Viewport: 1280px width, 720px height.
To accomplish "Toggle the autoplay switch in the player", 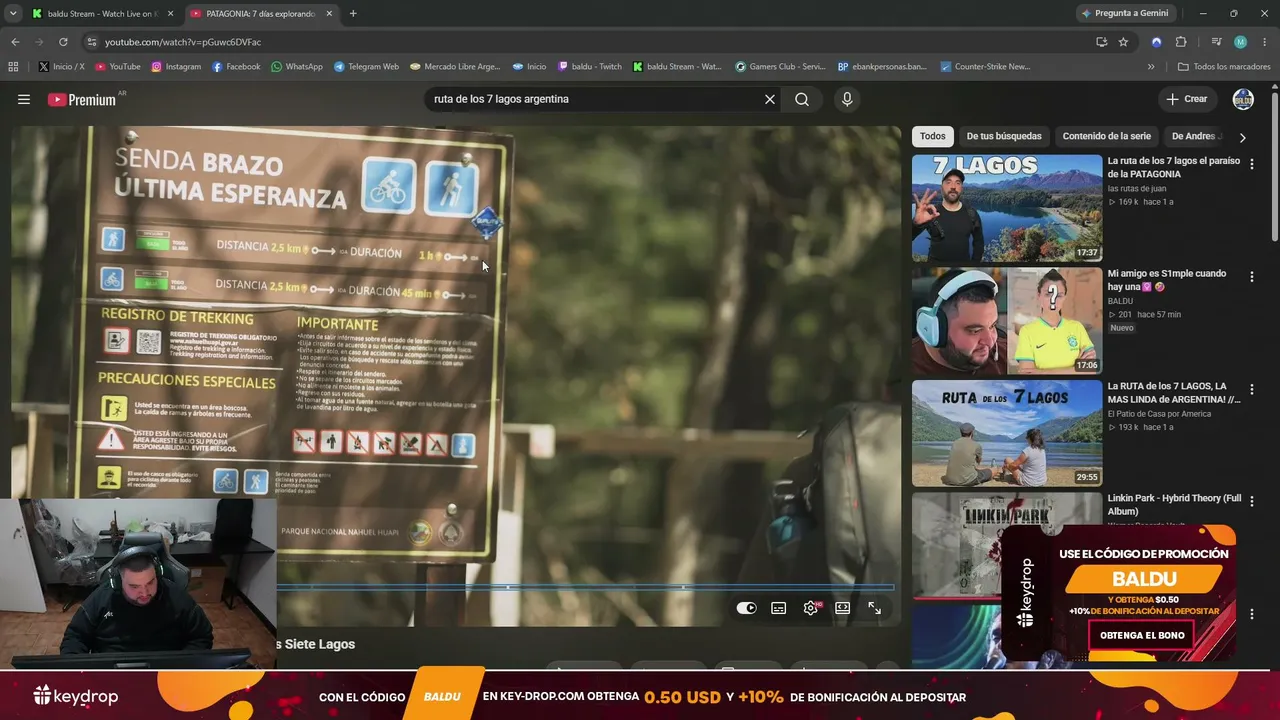I will tap(746, 608).
